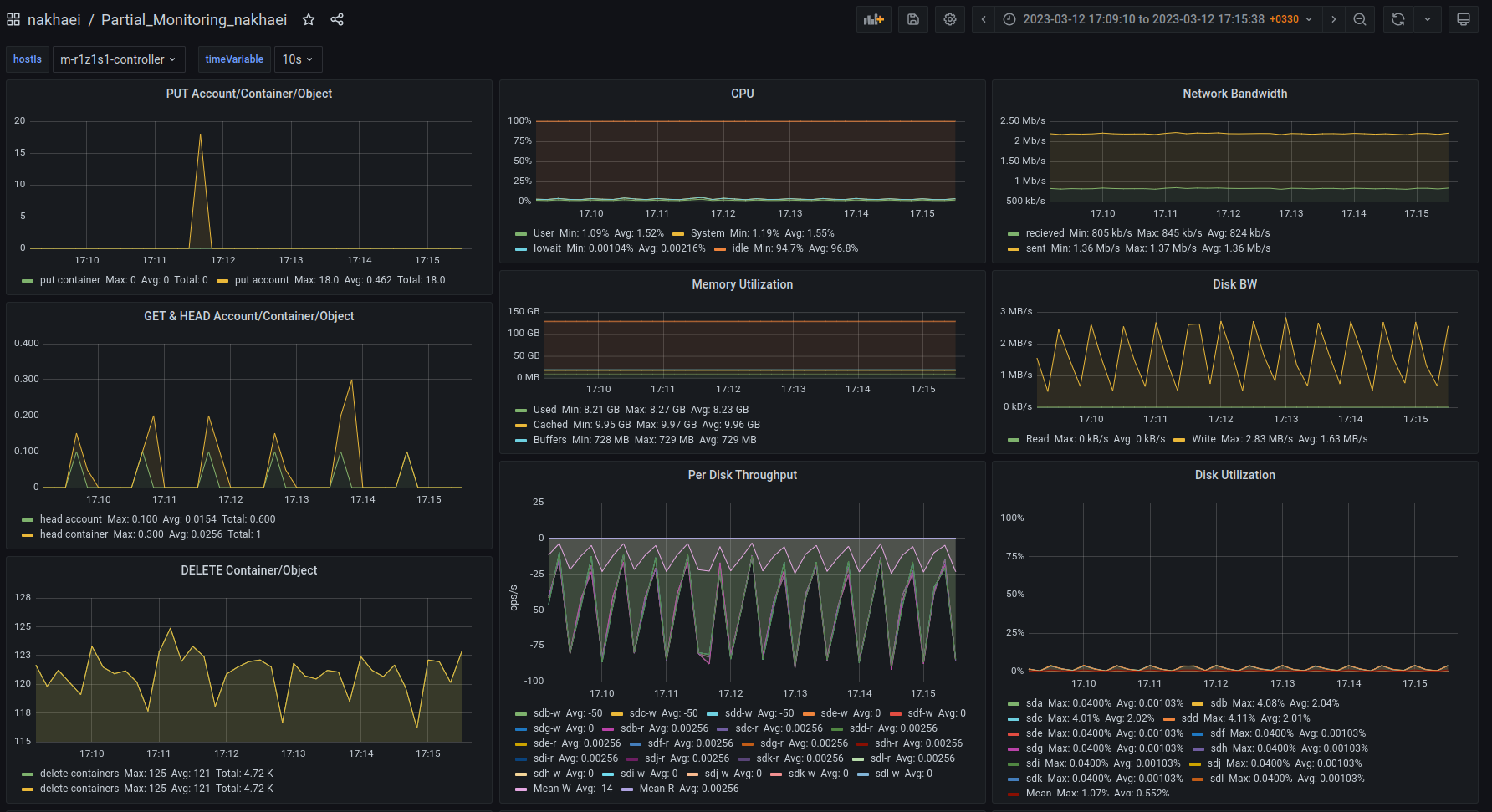Image resolution: width=1492 pixels, height=812 pixels.
Task: Toggle the 'put account' series in the legend
Action: tap(261, 280)
